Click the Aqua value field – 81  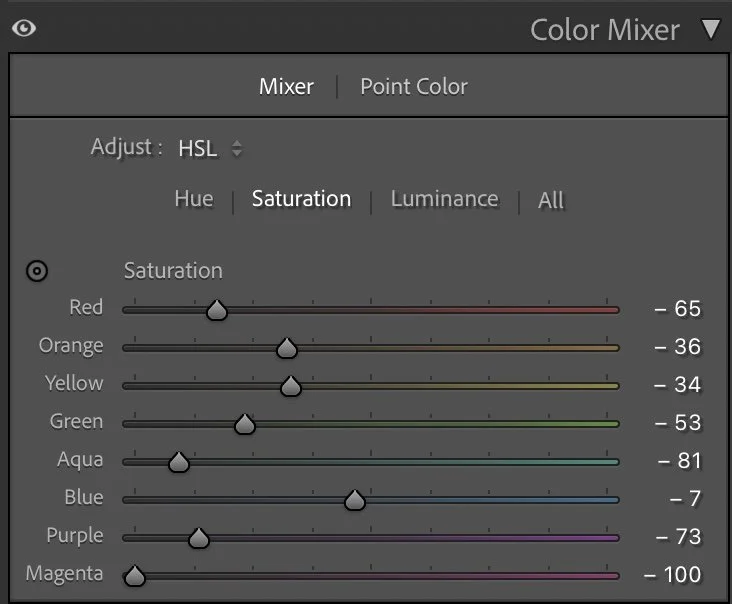pos(680,461)
